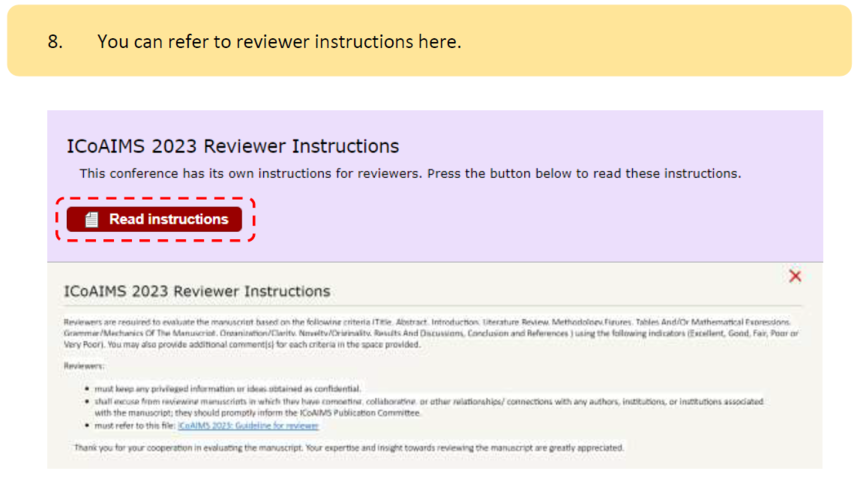
Task: Click the document icon on Read instructions
Action: coord(92,219)
